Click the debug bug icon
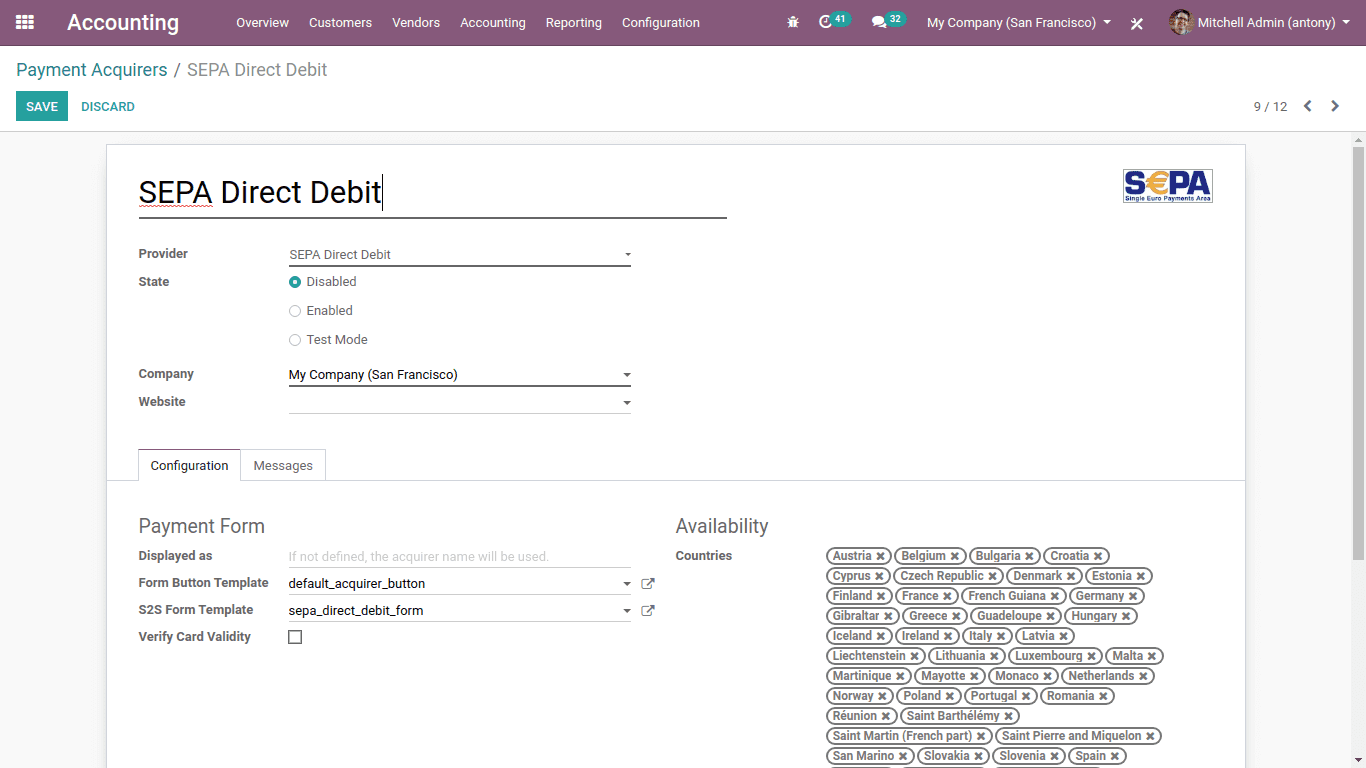This screenshot has height=768, width=1366. (x=793, y=22)
